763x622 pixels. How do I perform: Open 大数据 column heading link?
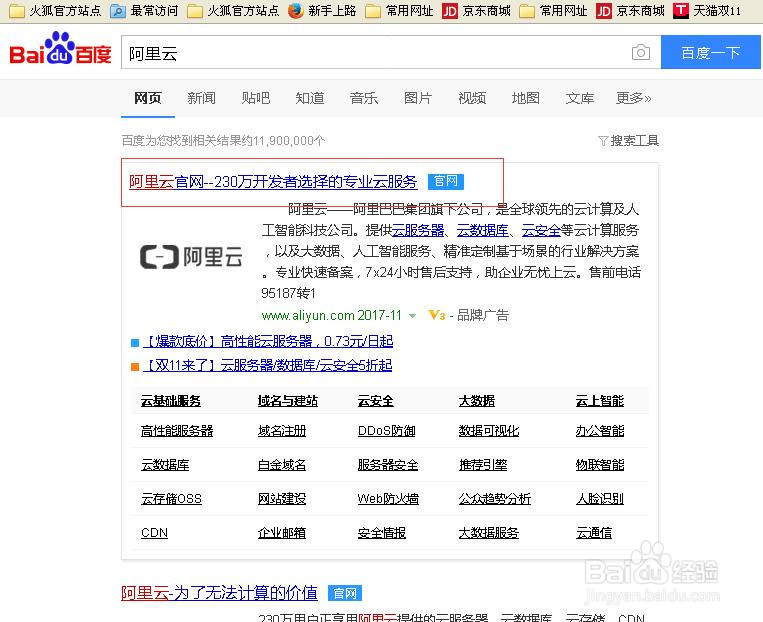tap(476, 401)
